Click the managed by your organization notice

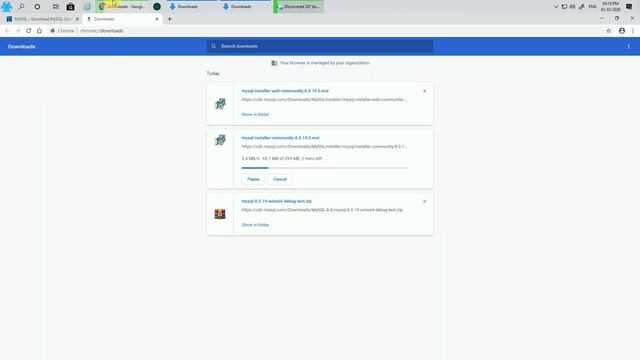[x=324, y=63]
